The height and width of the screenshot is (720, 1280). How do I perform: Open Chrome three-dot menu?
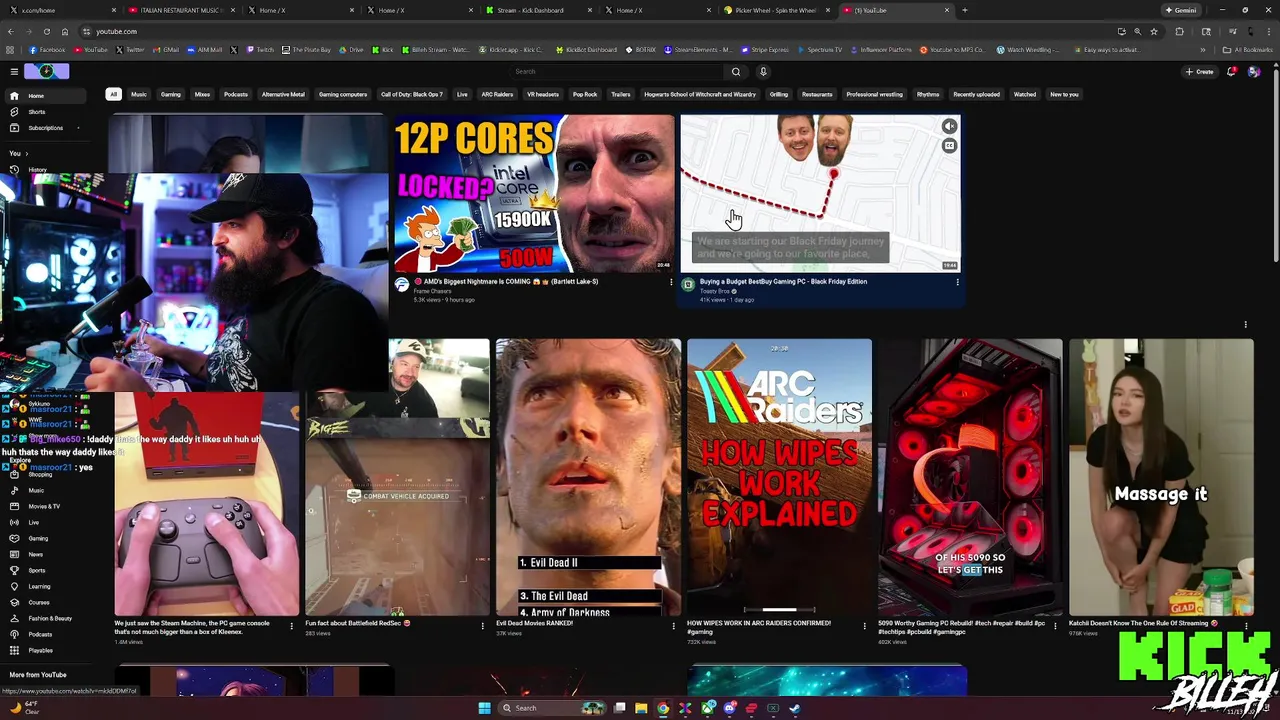tap(1268, 31)
